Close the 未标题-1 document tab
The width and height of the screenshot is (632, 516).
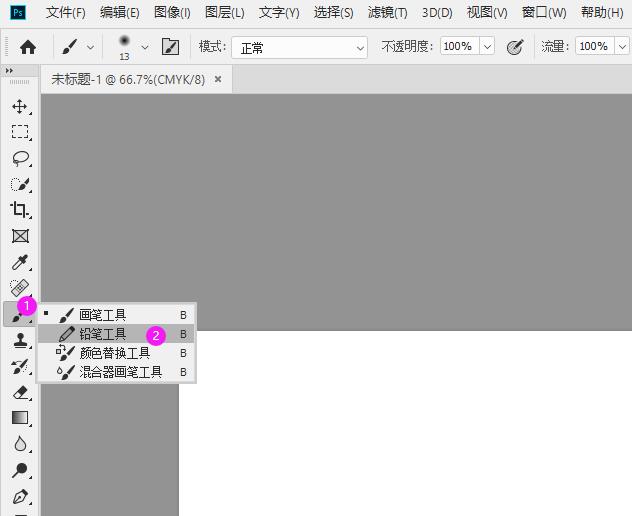point(218,79)
